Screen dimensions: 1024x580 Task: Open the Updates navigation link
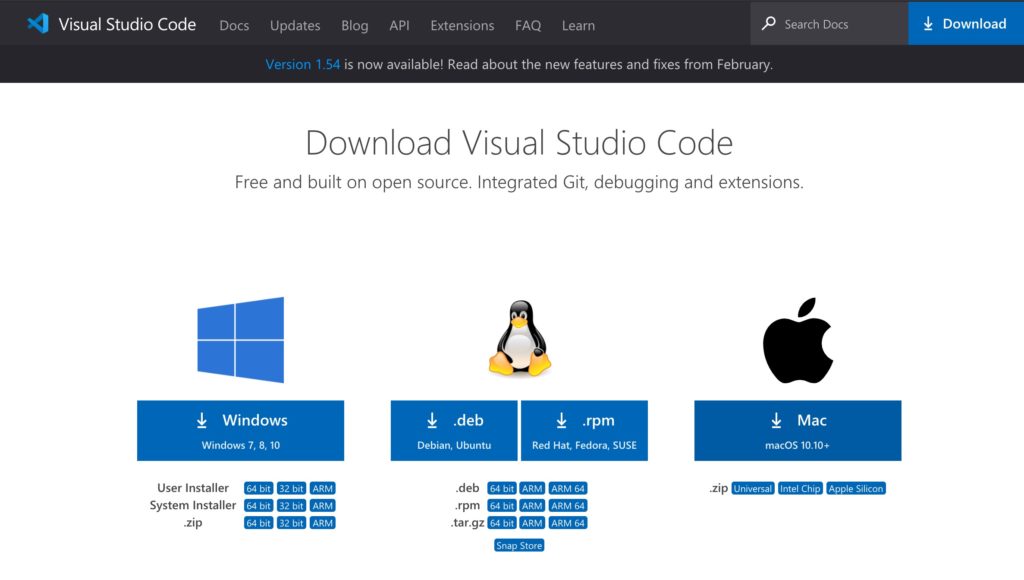(295, 25)
